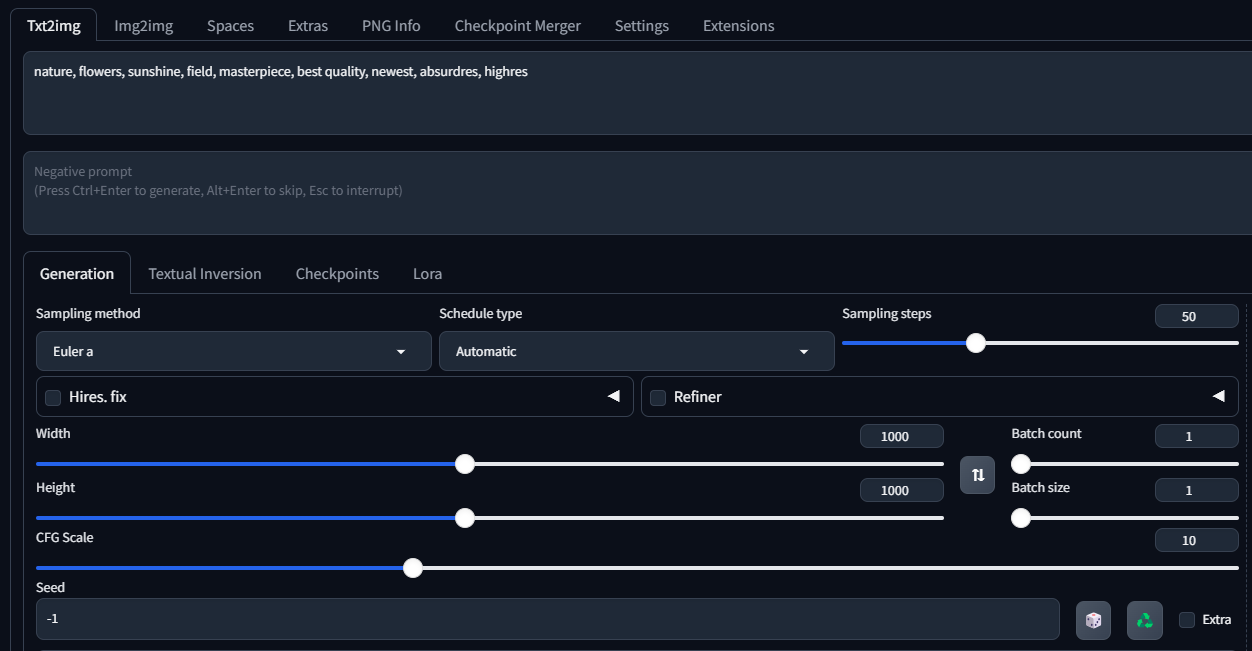Select the Textual Inversion sub-tab

pos(205,274)
